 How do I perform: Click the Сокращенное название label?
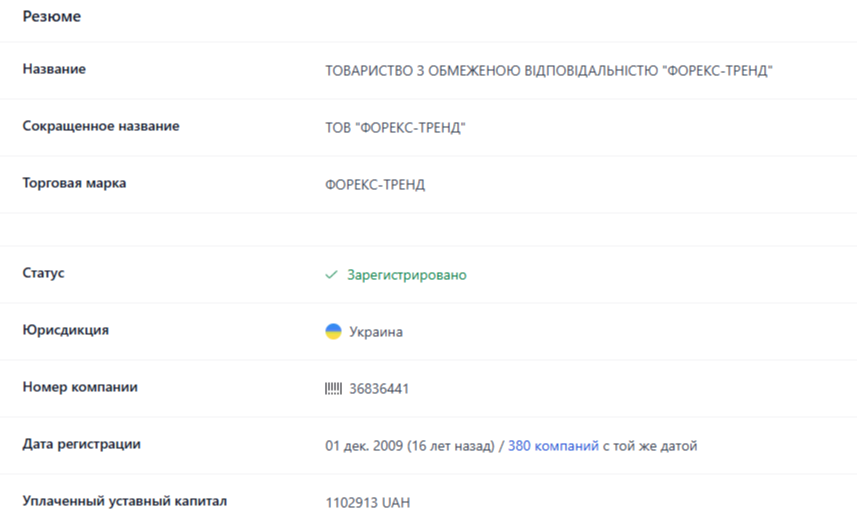coord(101,126)
